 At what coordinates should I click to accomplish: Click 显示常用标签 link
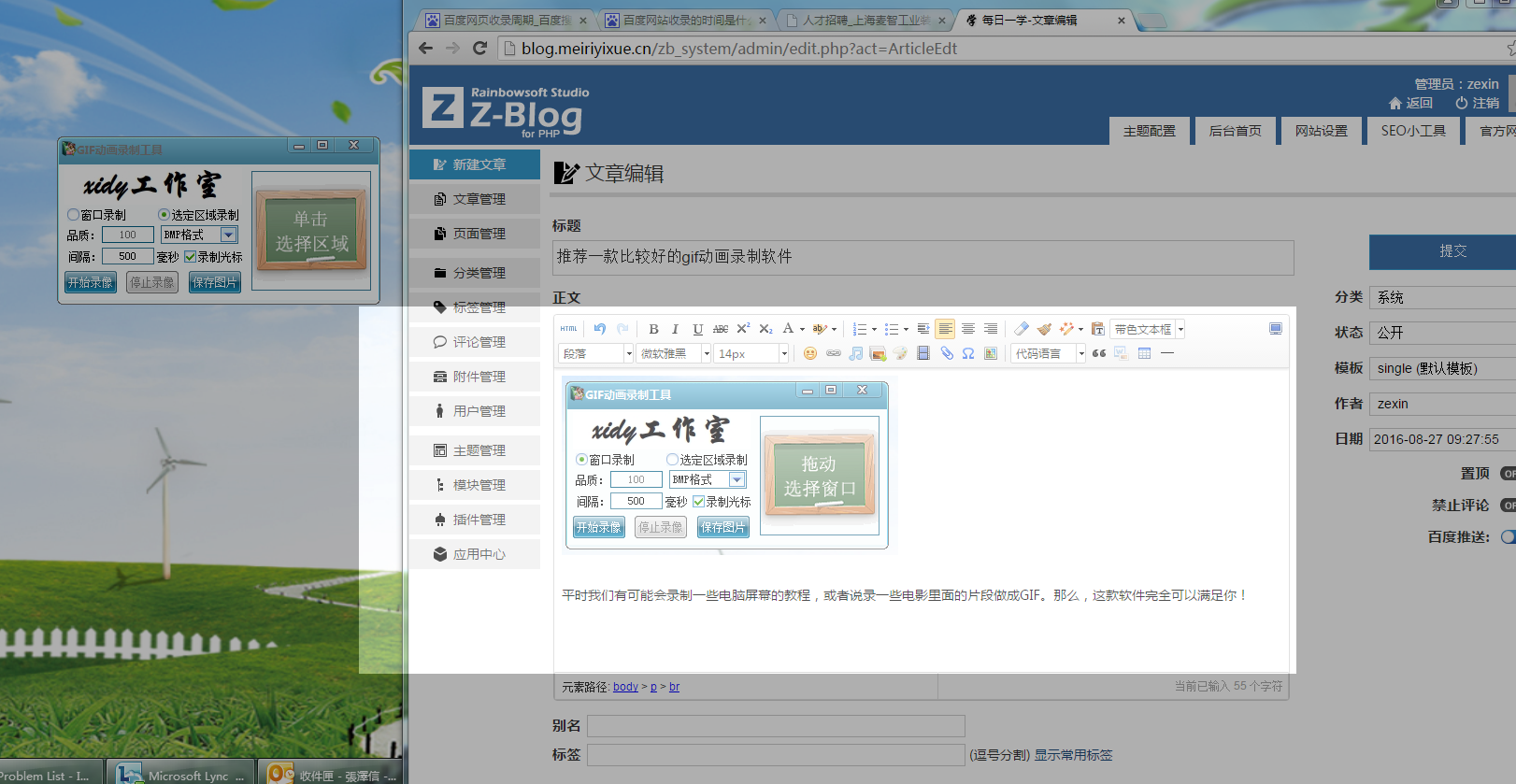tap(1073, 755)
